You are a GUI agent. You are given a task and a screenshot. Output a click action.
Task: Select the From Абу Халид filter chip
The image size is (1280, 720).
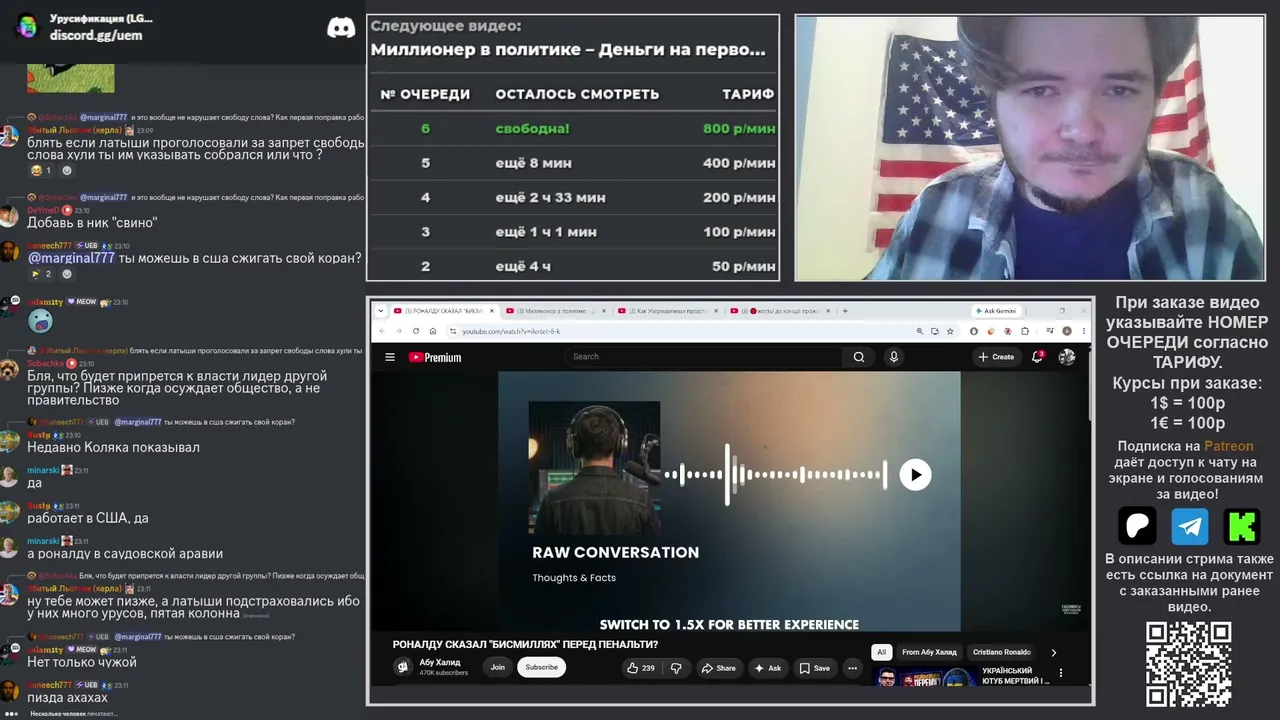pos(929,652)
